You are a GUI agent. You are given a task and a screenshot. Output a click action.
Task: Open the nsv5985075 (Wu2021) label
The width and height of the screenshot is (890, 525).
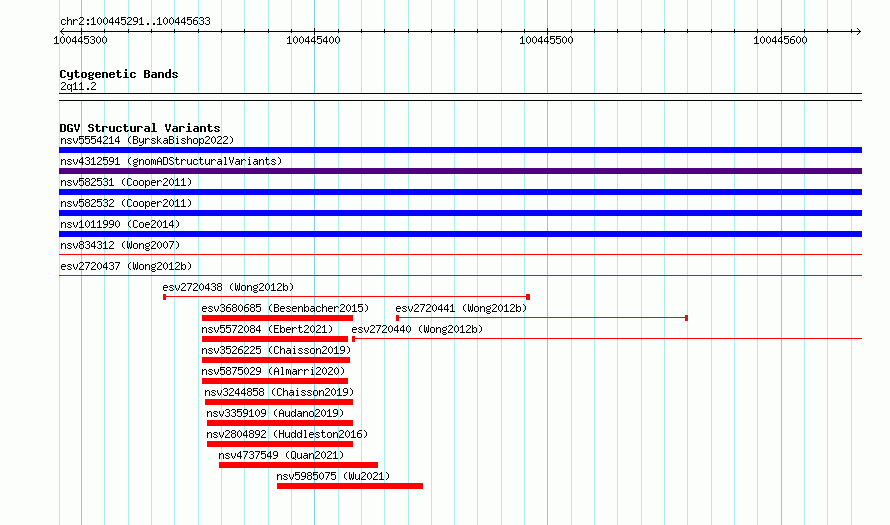333,476
